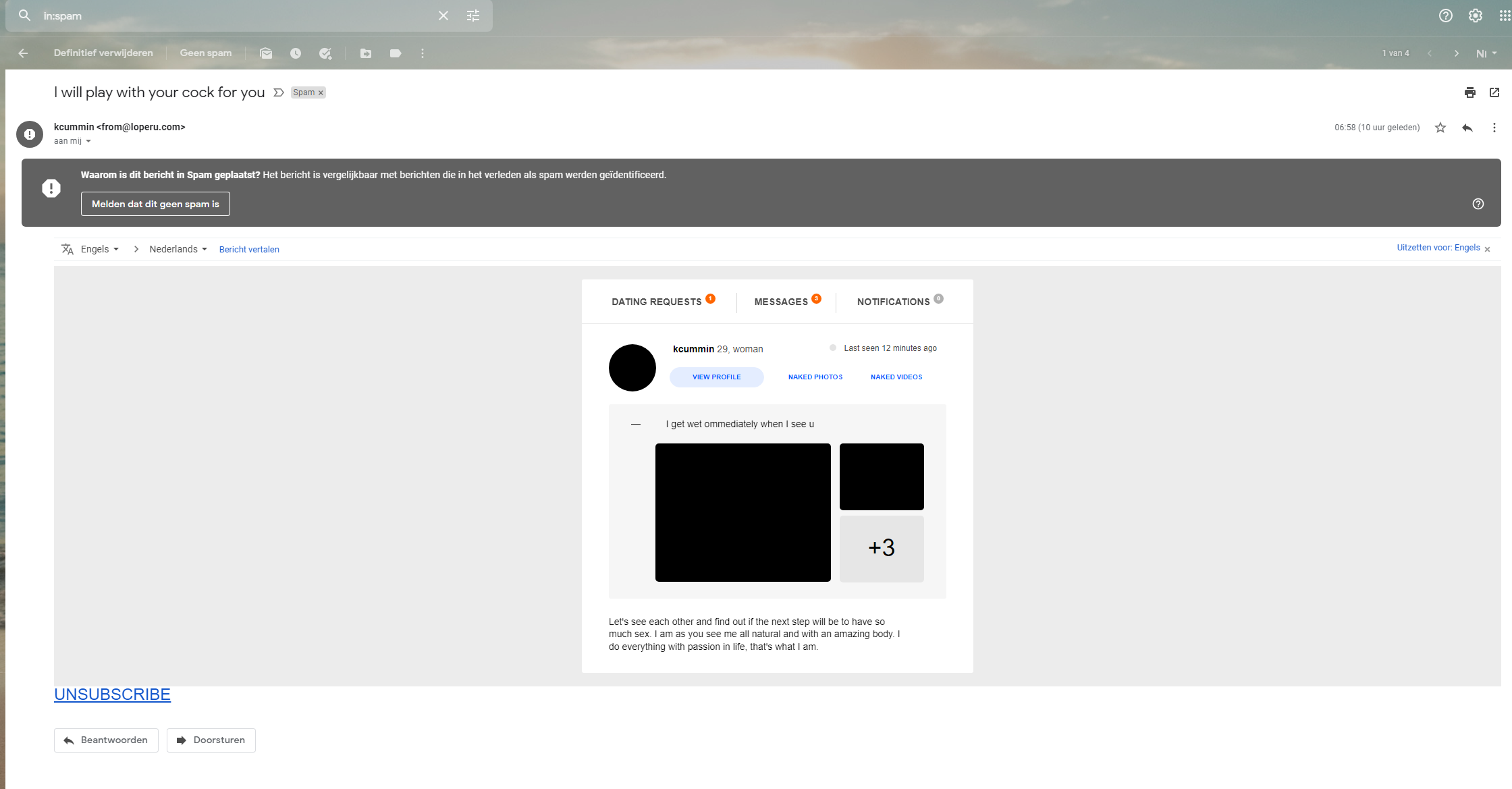
Task: Open the Nederlands target language dropdown
Action: (178, 249)
